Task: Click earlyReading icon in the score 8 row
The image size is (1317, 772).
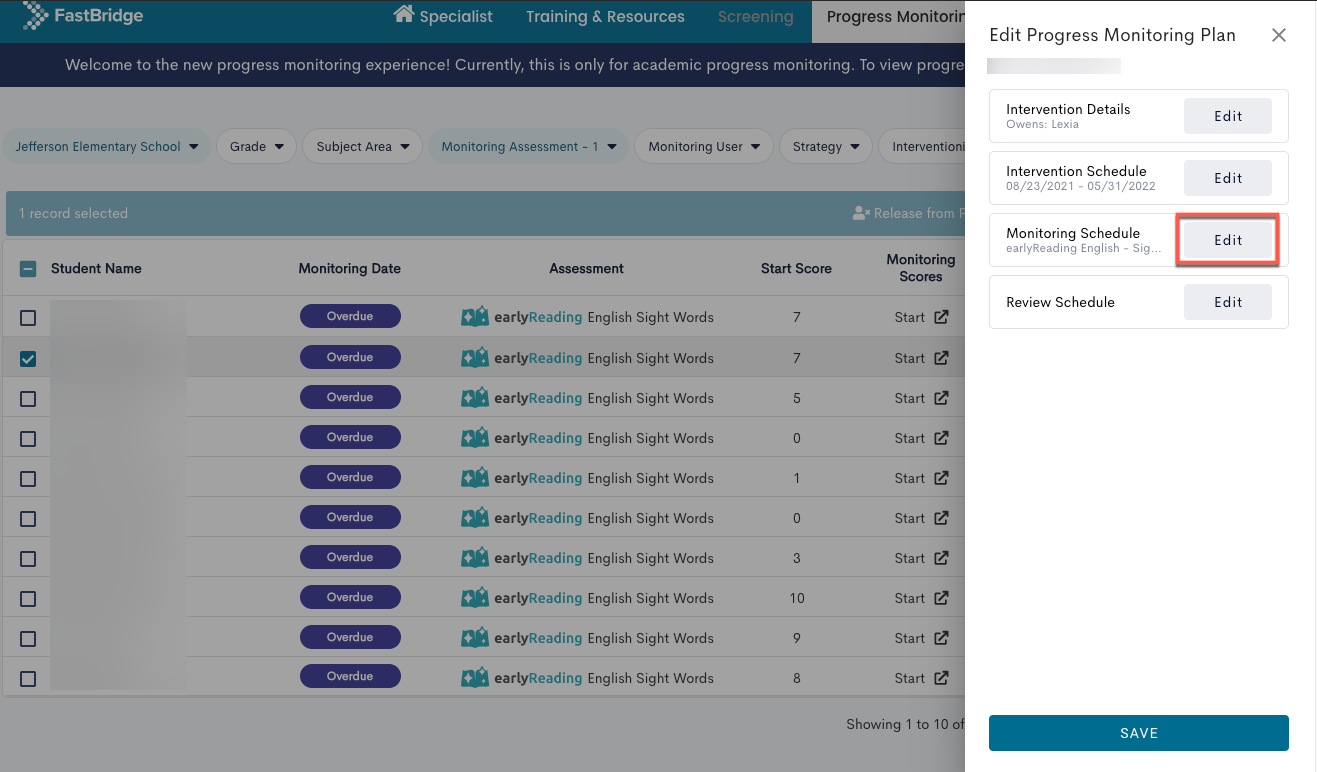Action: [x=475, y=678]
